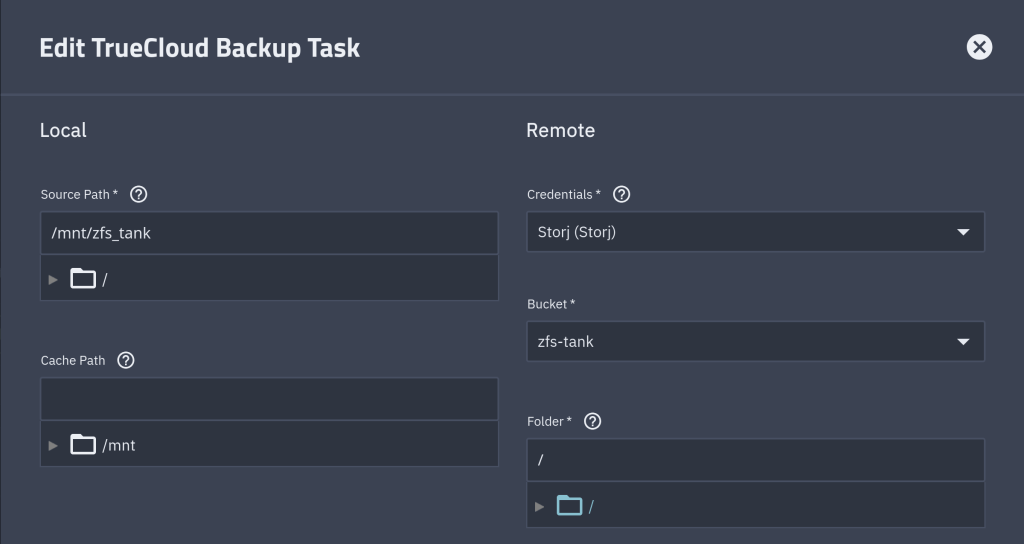Select root folder icon under Source Path
This screenshot has height=544, width=1024.
(83, 279)
